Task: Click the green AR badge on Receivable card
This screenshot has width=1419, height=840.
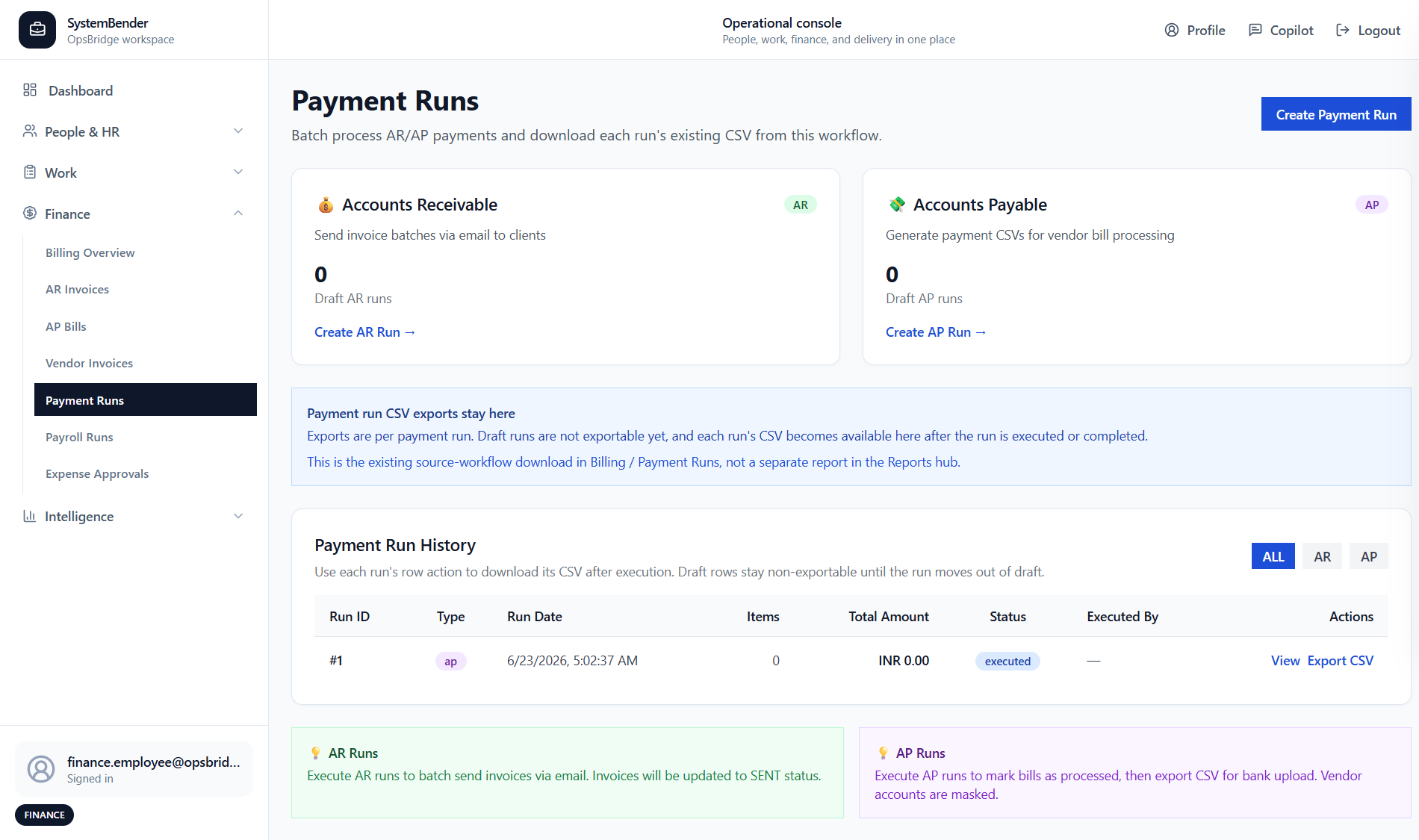Action: (801, 205)
